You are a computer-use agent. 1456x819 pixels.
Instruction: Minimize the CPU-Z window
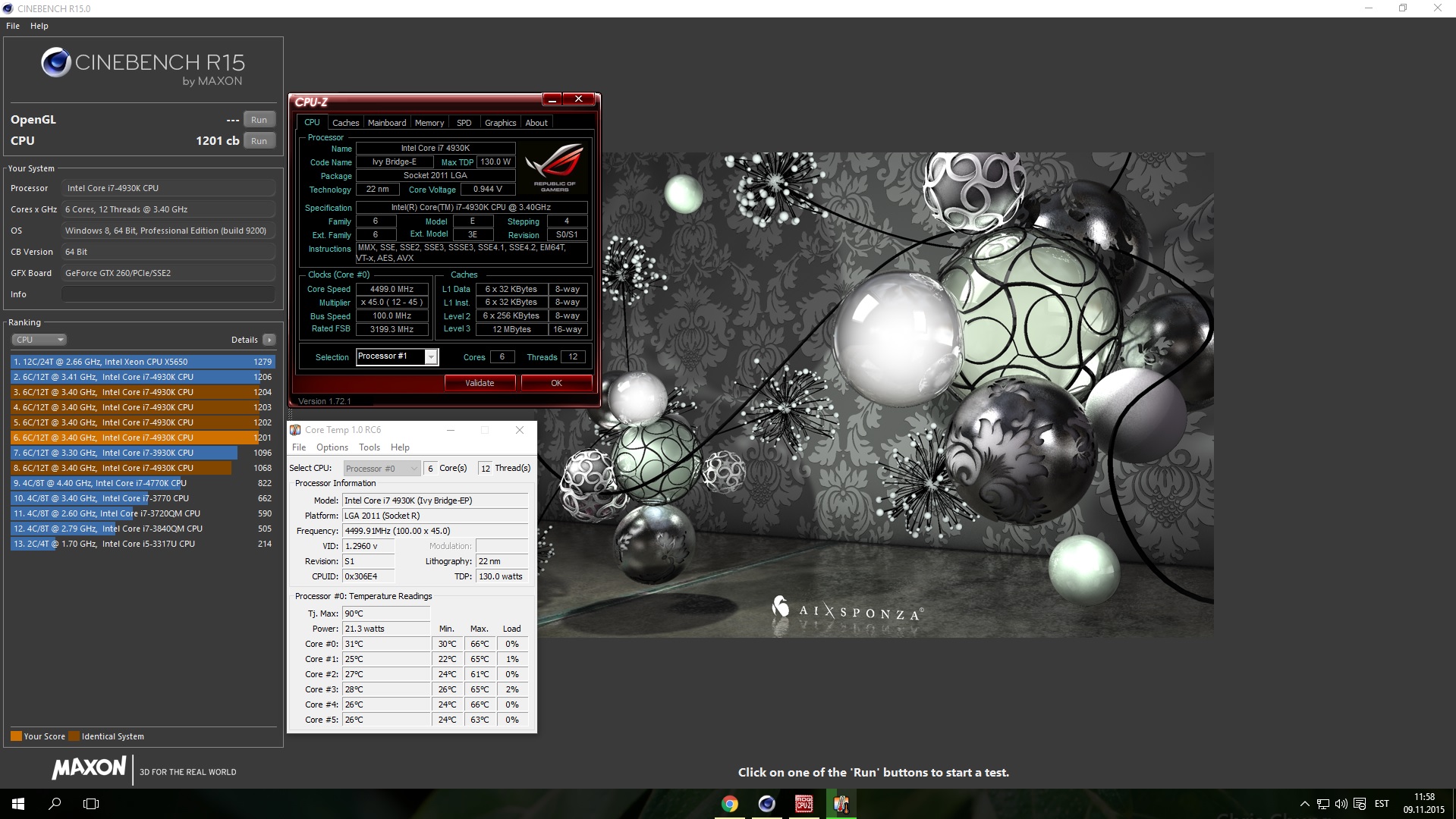pyautogui.click(x=552, y=99)
